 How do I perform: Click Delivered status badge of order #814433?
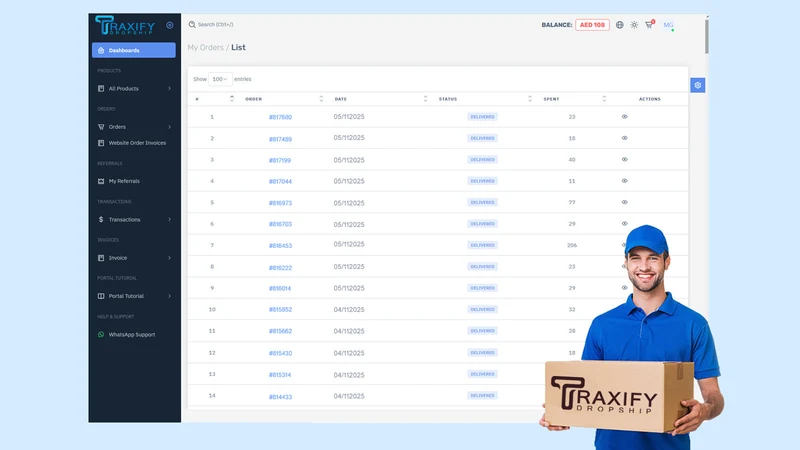[x=482, y=395]
